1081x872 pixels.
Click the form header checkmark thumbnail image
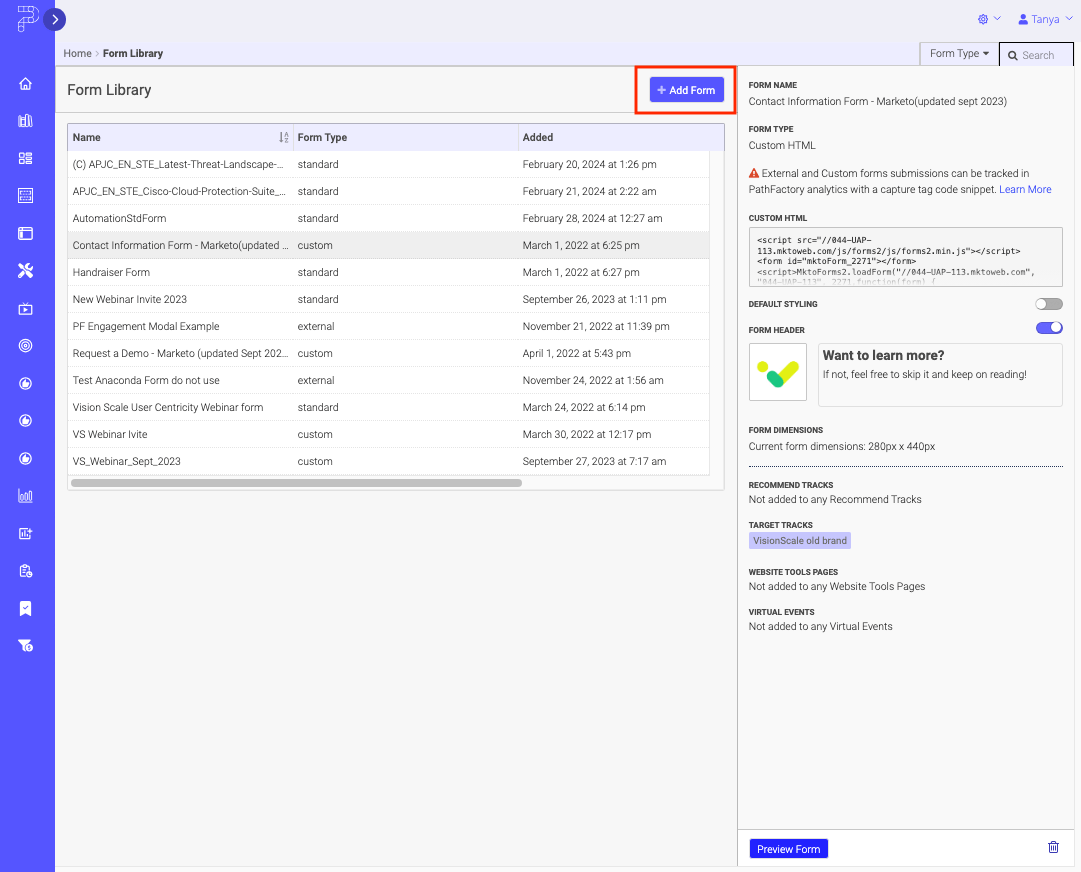click(x=778, y=372)
